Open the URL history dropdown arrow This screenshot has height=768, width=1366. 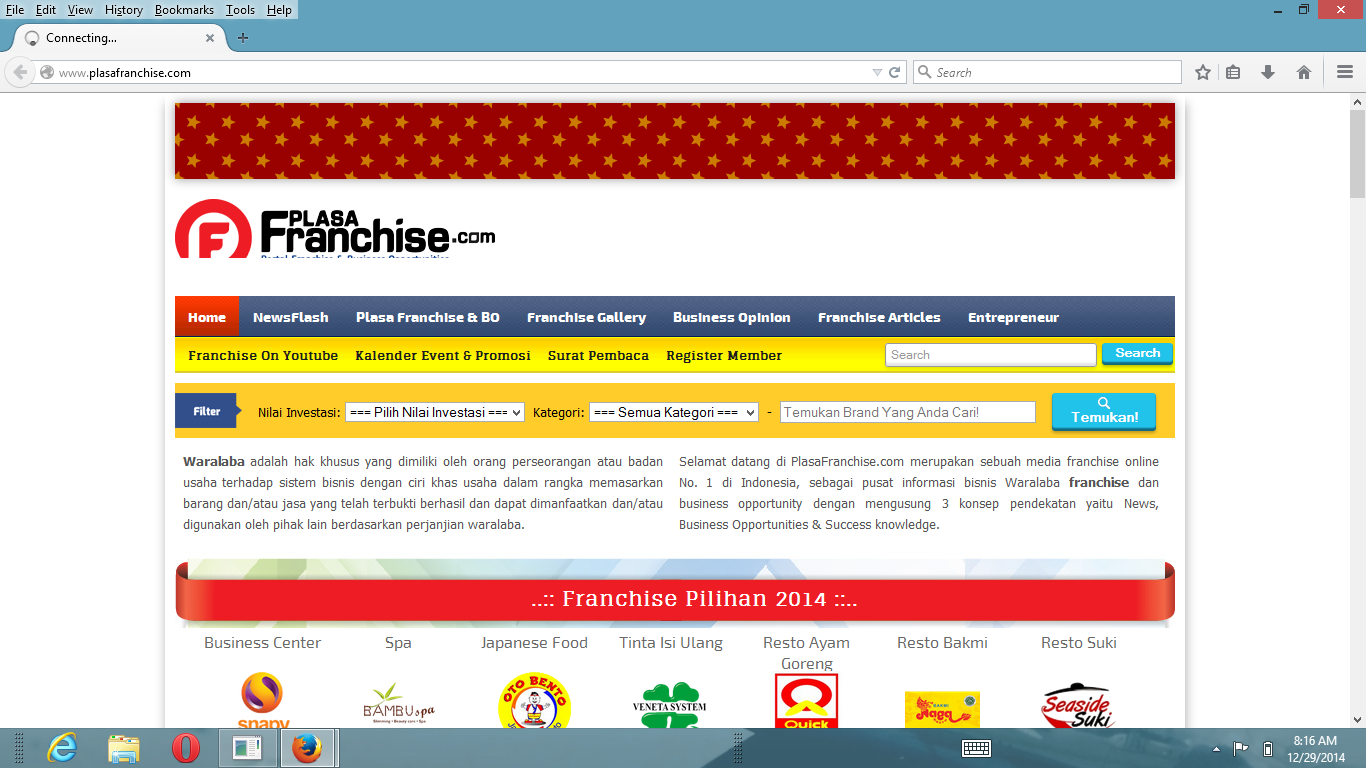coord(877,72)
